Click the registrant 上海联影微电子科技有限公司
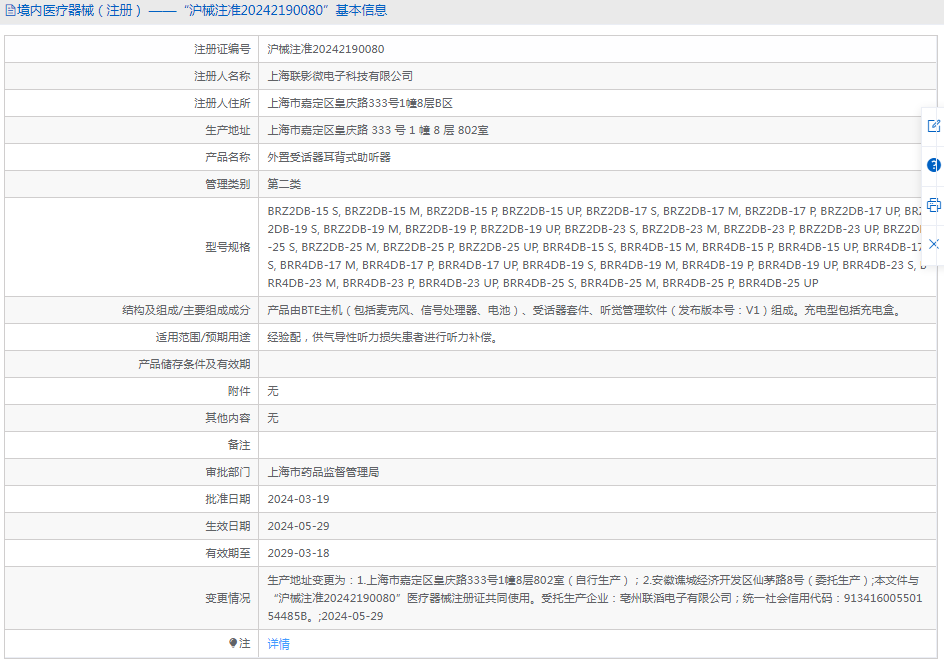This screenshot has width=944, height=664. point(340,76)
